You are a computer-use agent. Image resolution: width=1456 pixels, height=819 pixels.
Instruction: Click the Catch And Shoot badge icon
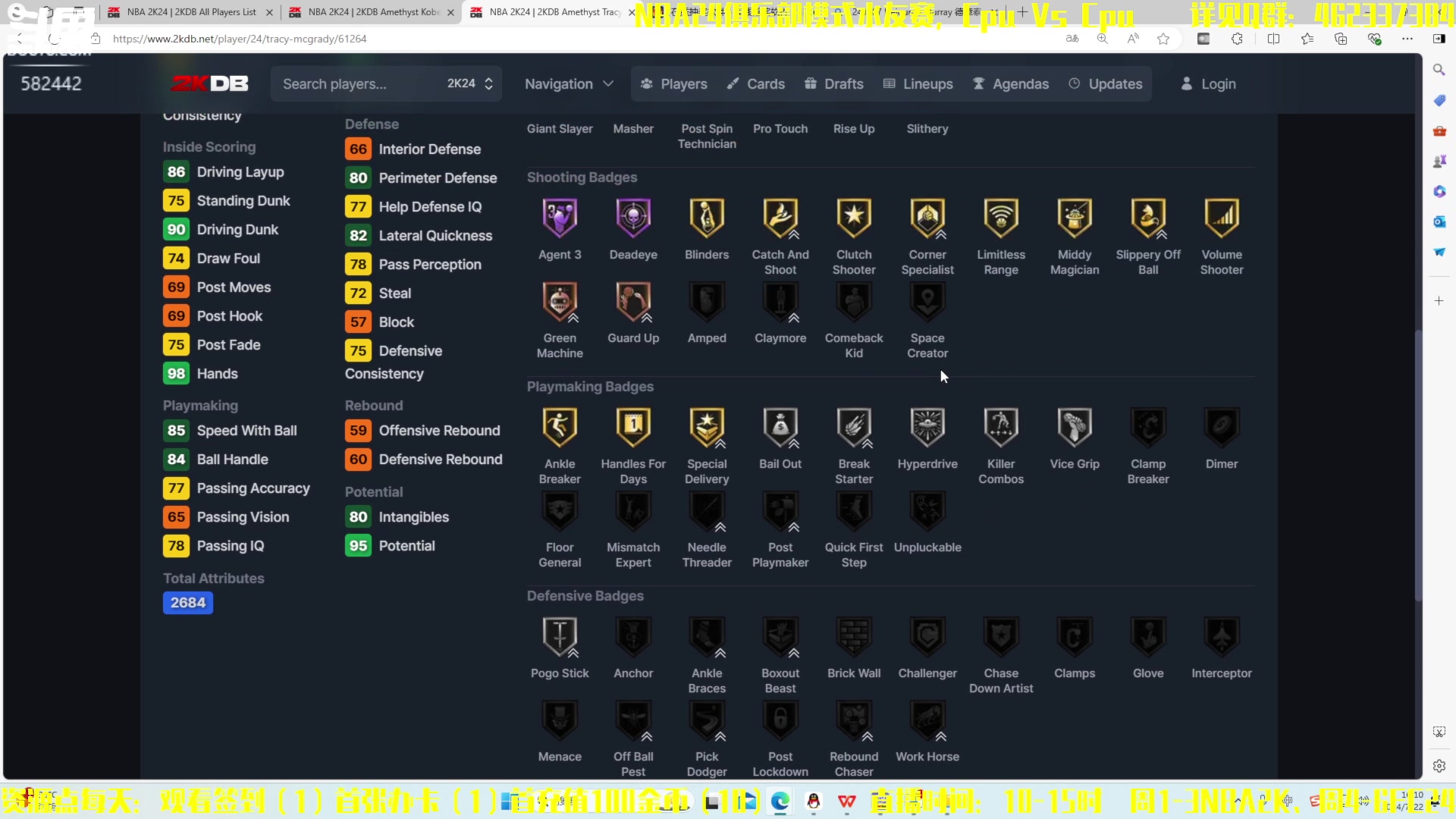pos(780,218)
